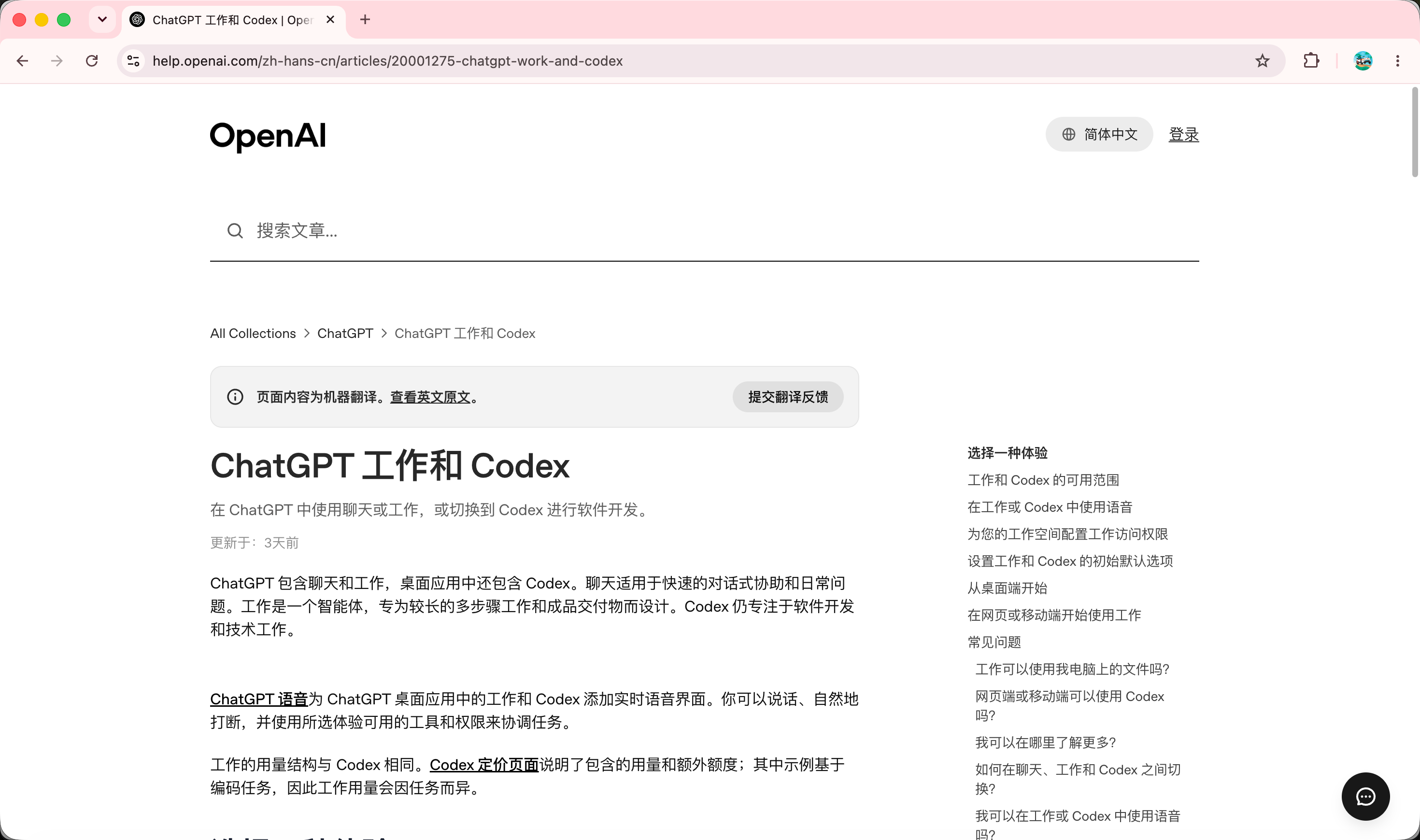Jump to 为您的工作空间配置工作访问权限

coord(1067,534)
